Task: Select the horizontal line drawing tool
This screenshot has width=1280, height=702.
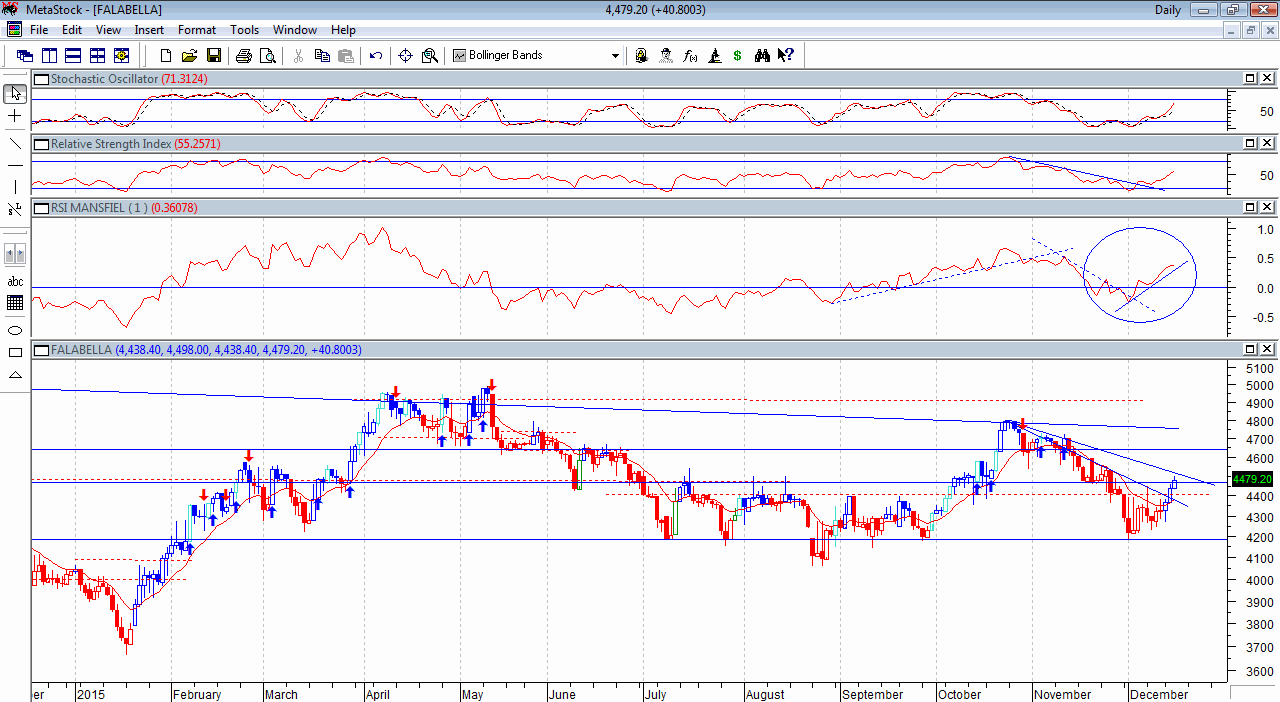Action: coord(15,164)
